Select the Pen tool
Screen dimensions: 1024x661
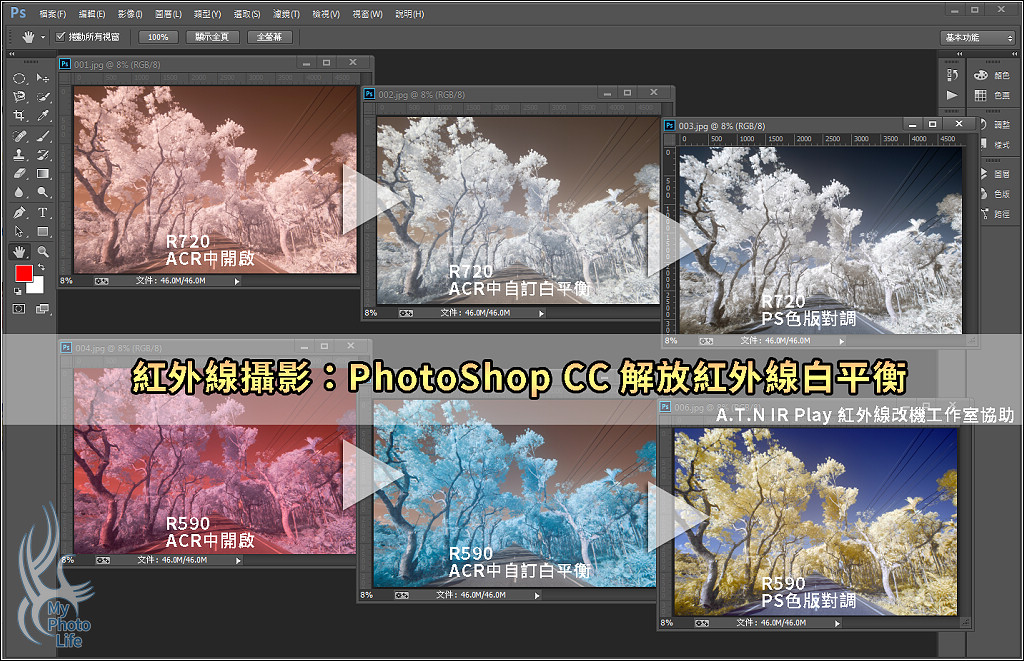(19, 213)
